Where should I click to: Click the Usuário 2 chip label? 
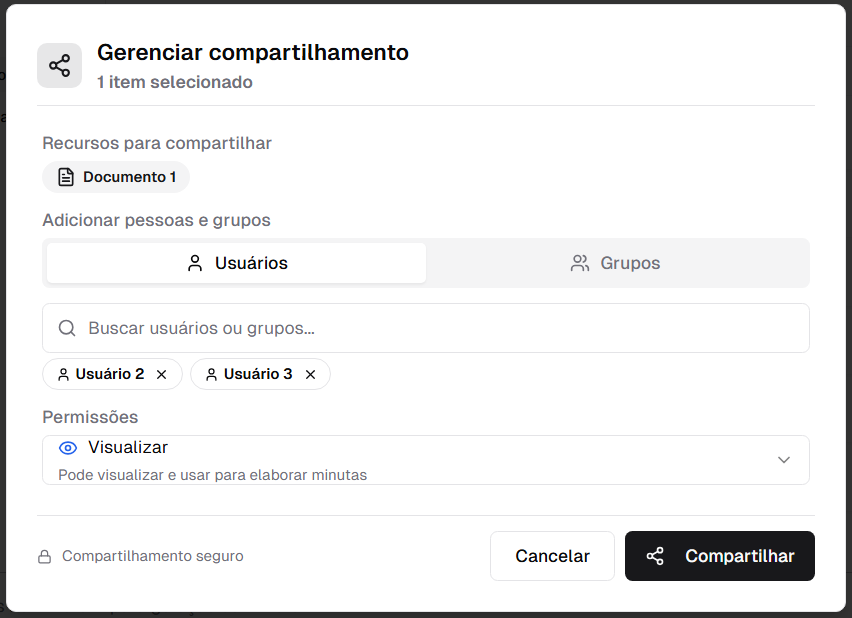point(110,374)
